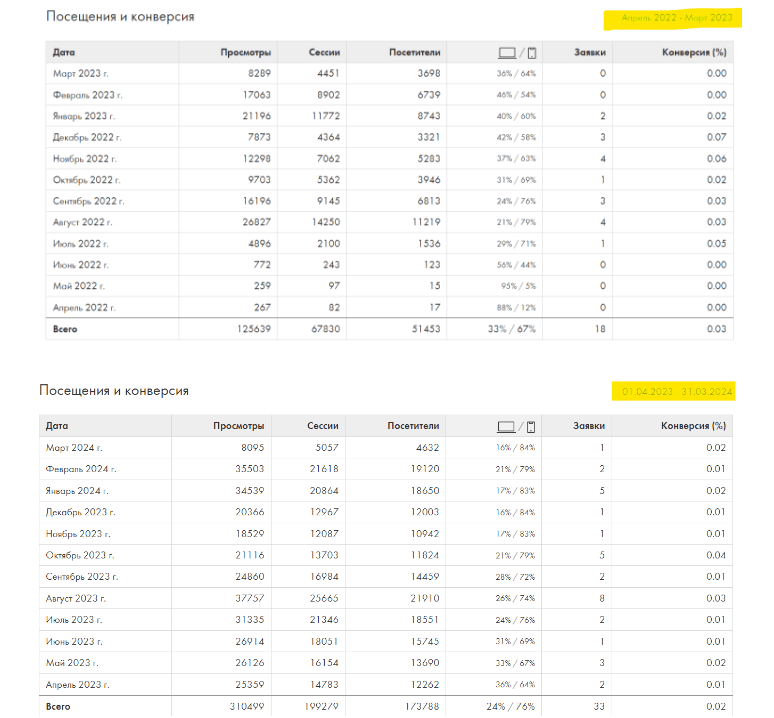Click the "Заявки" header in the lower table
The height and width of the screenshot is (718, 774).
589,426
